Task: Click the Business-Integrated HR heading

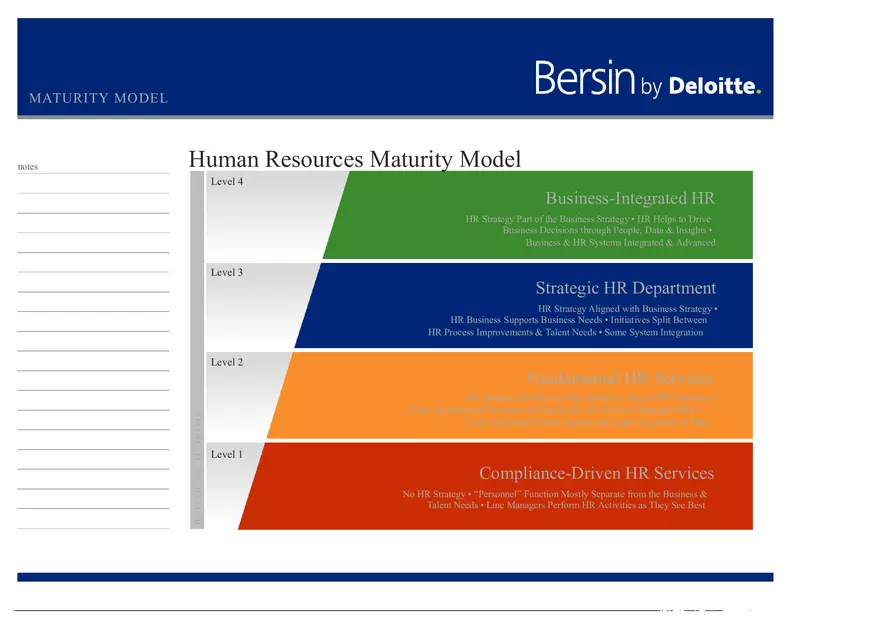Action: click(x=629, y=198)
